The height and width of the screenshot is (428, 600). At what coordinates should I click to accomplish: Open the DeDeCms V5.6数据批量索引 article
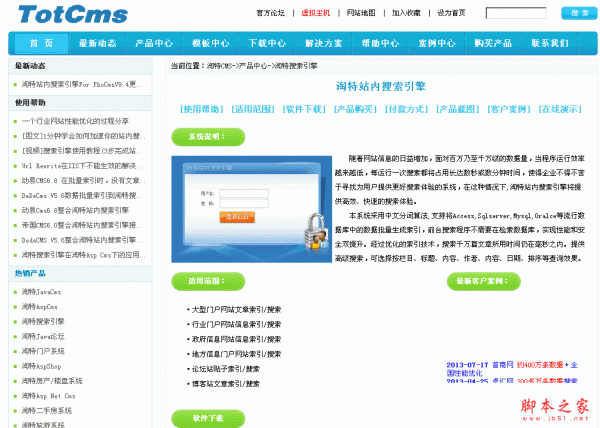click(x=82, y=195)
